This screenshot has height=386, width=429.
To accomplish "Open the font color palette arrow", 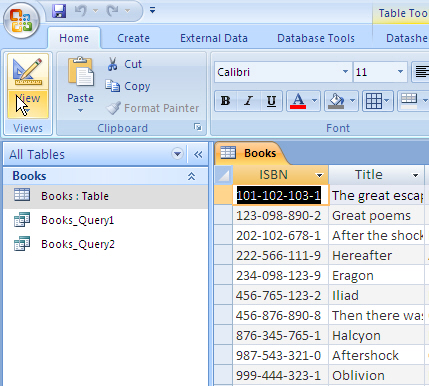I will click(314, 101).
